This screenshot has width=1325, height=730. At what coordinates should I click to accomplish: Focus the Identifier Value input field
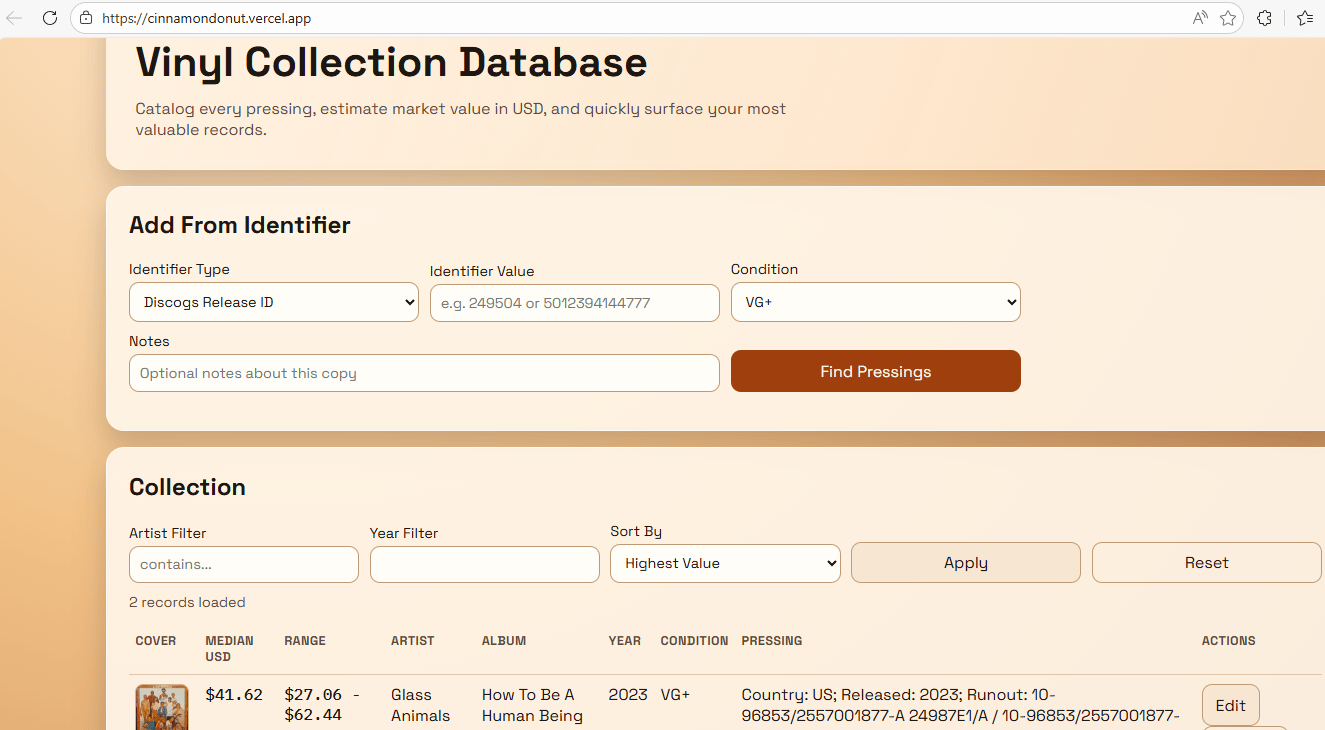click(x=575, y=303)
